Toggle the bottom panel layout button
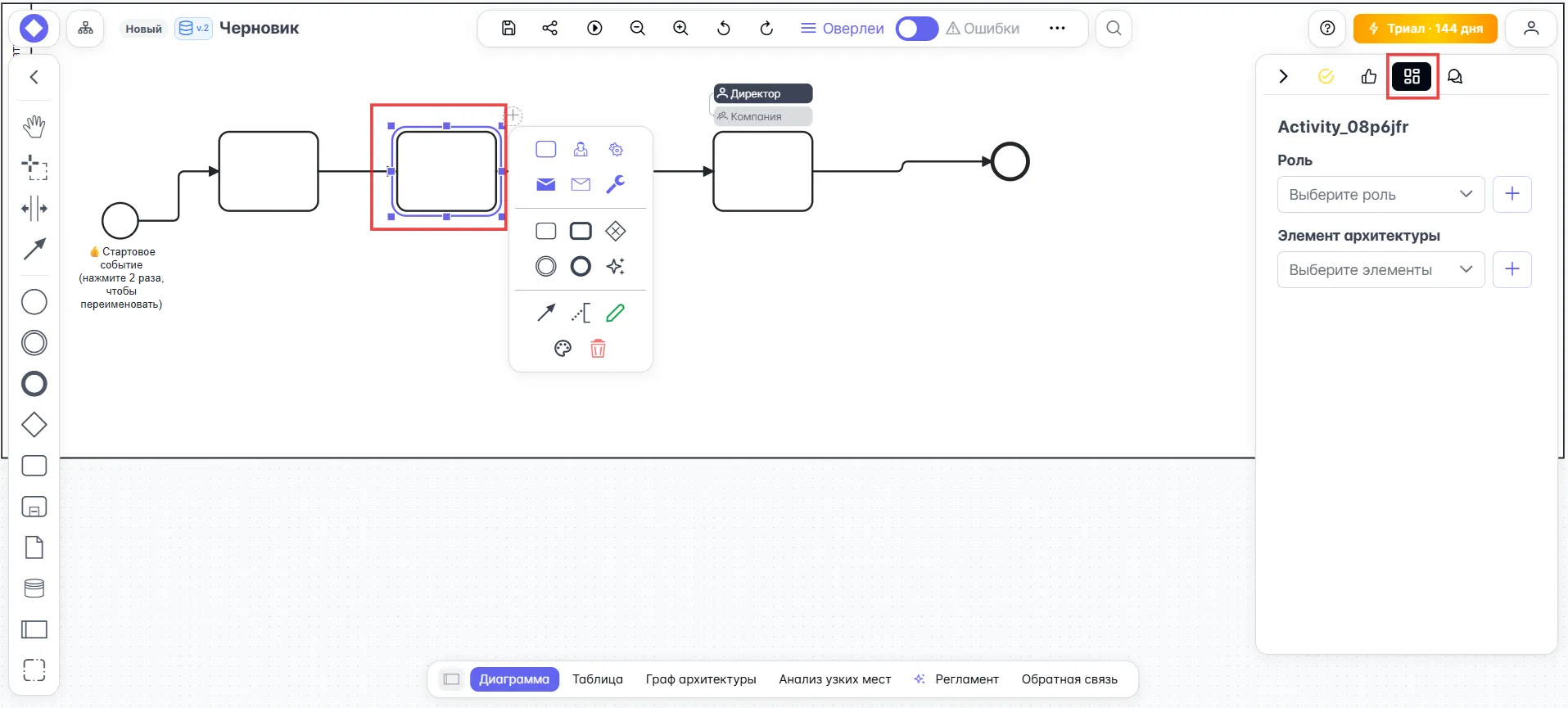This screenshot has height=708, width=1568. pyautogui.click(x=451, y=679)
